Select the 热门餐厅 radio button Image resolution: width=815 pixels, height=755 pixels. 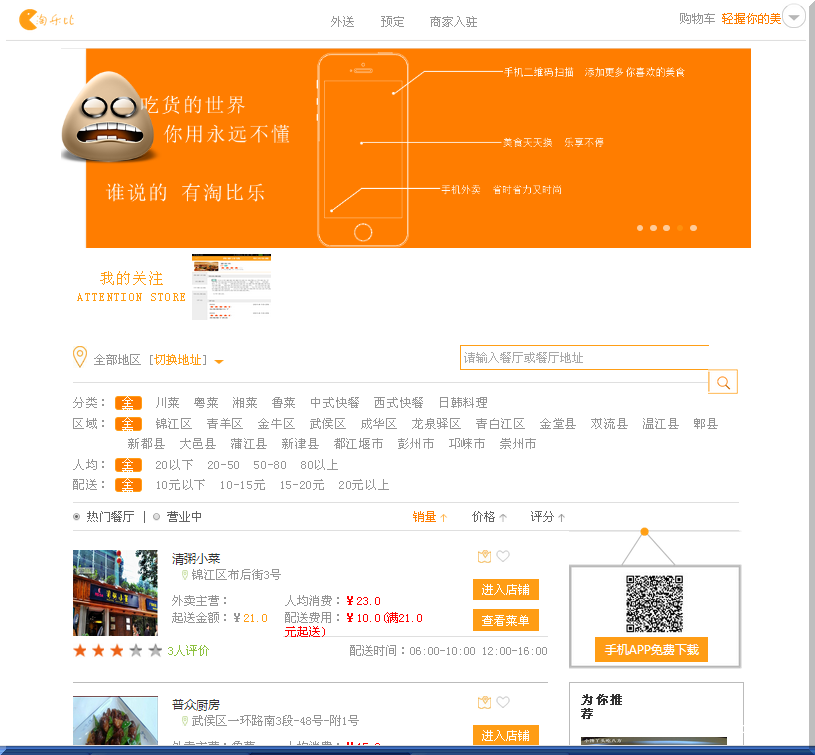point(75,517)
